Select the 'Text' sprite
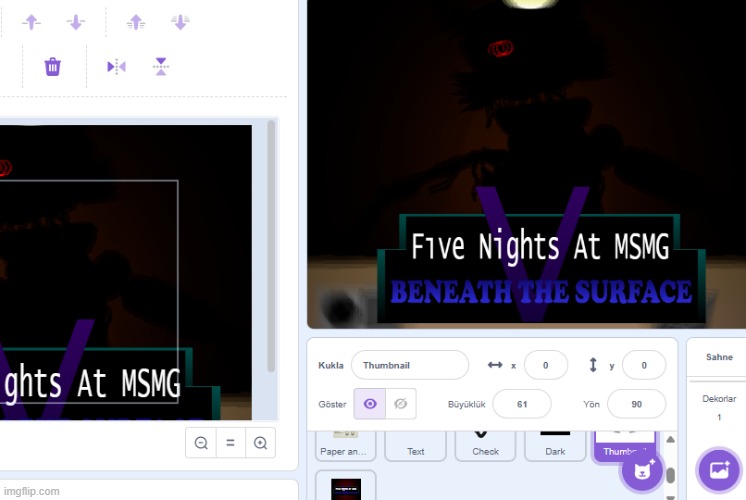 point(415,446)
